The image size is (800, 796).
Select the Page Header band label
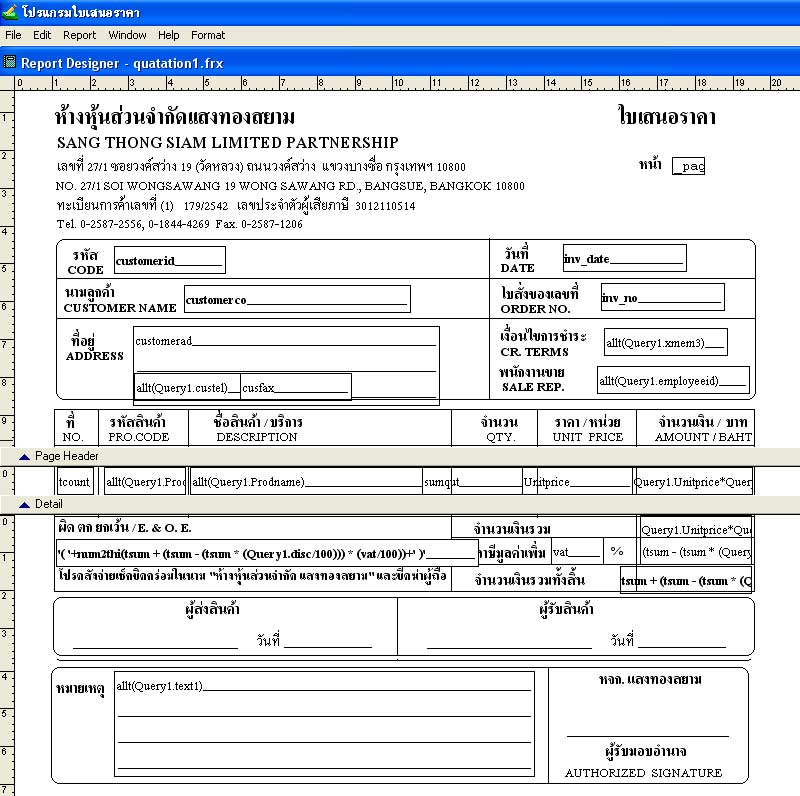(67, 456)
